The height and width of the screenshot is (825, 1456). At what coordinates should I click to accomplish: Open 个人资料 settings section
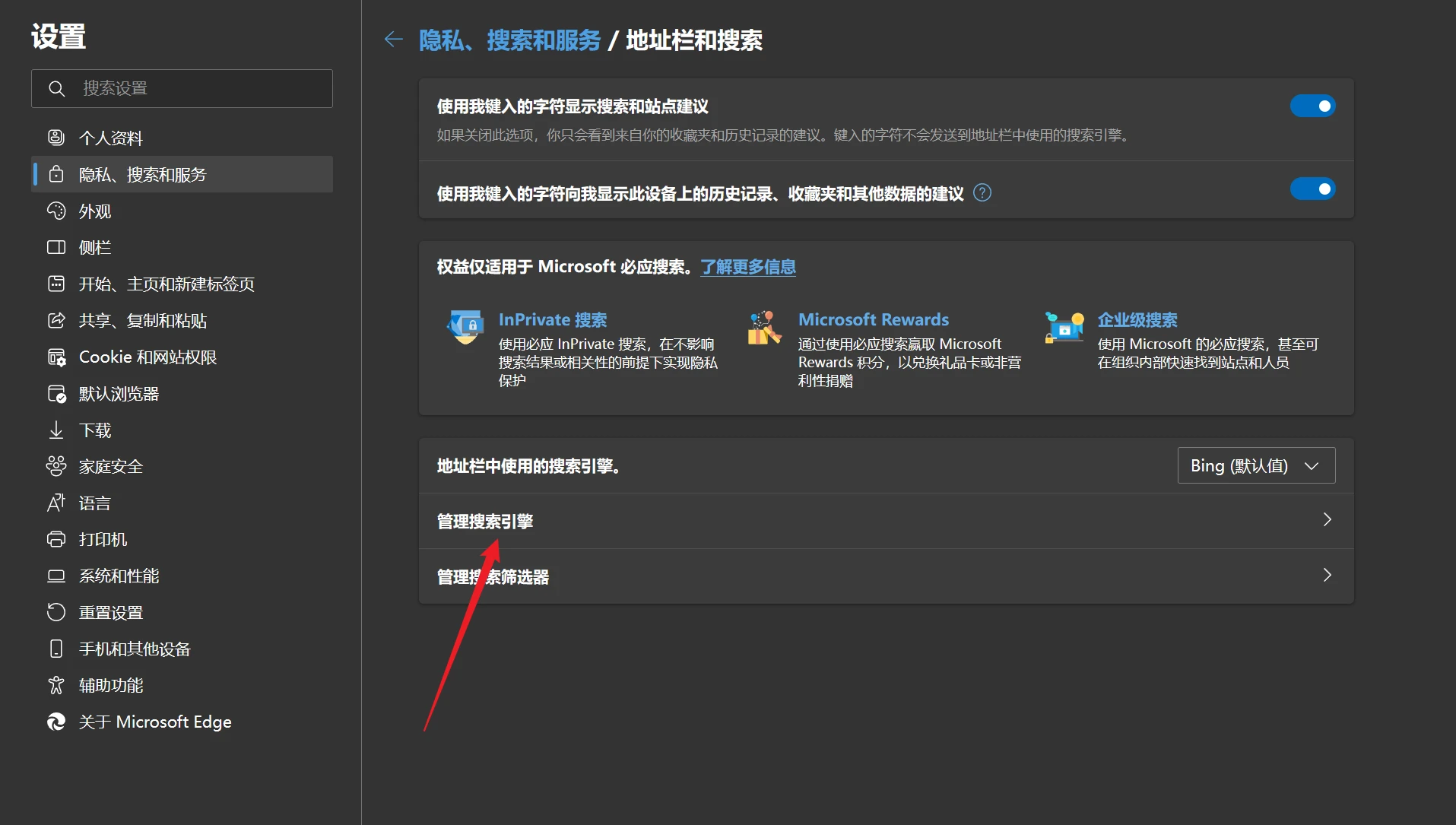point(182,138)
